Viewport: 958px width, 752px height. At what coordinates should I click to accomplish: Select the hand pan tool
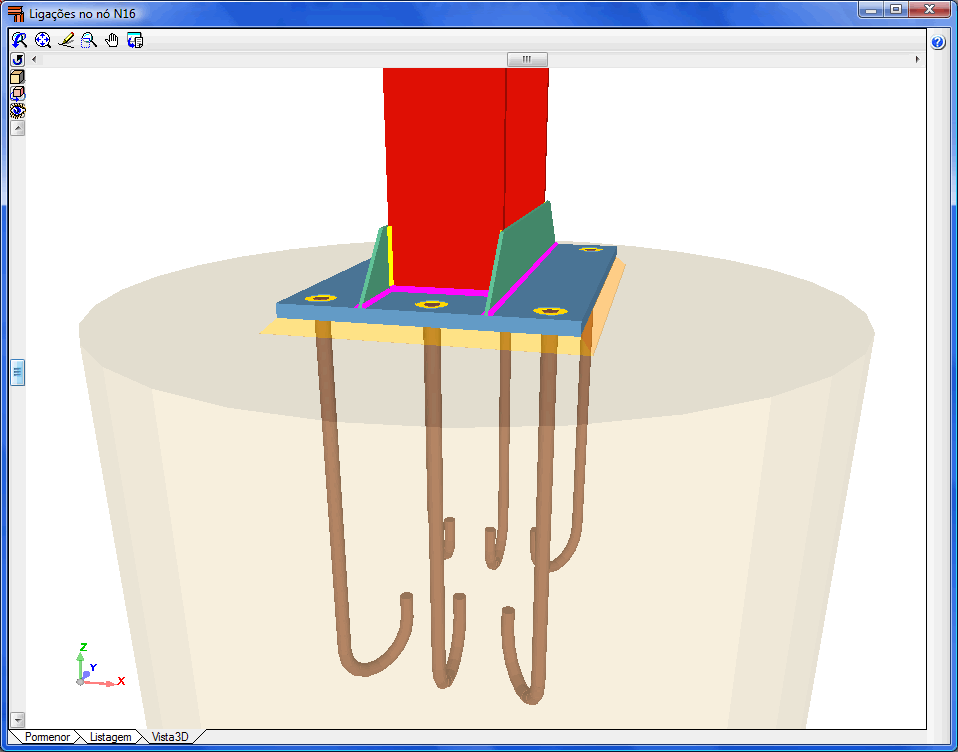[x=112, y=40]
